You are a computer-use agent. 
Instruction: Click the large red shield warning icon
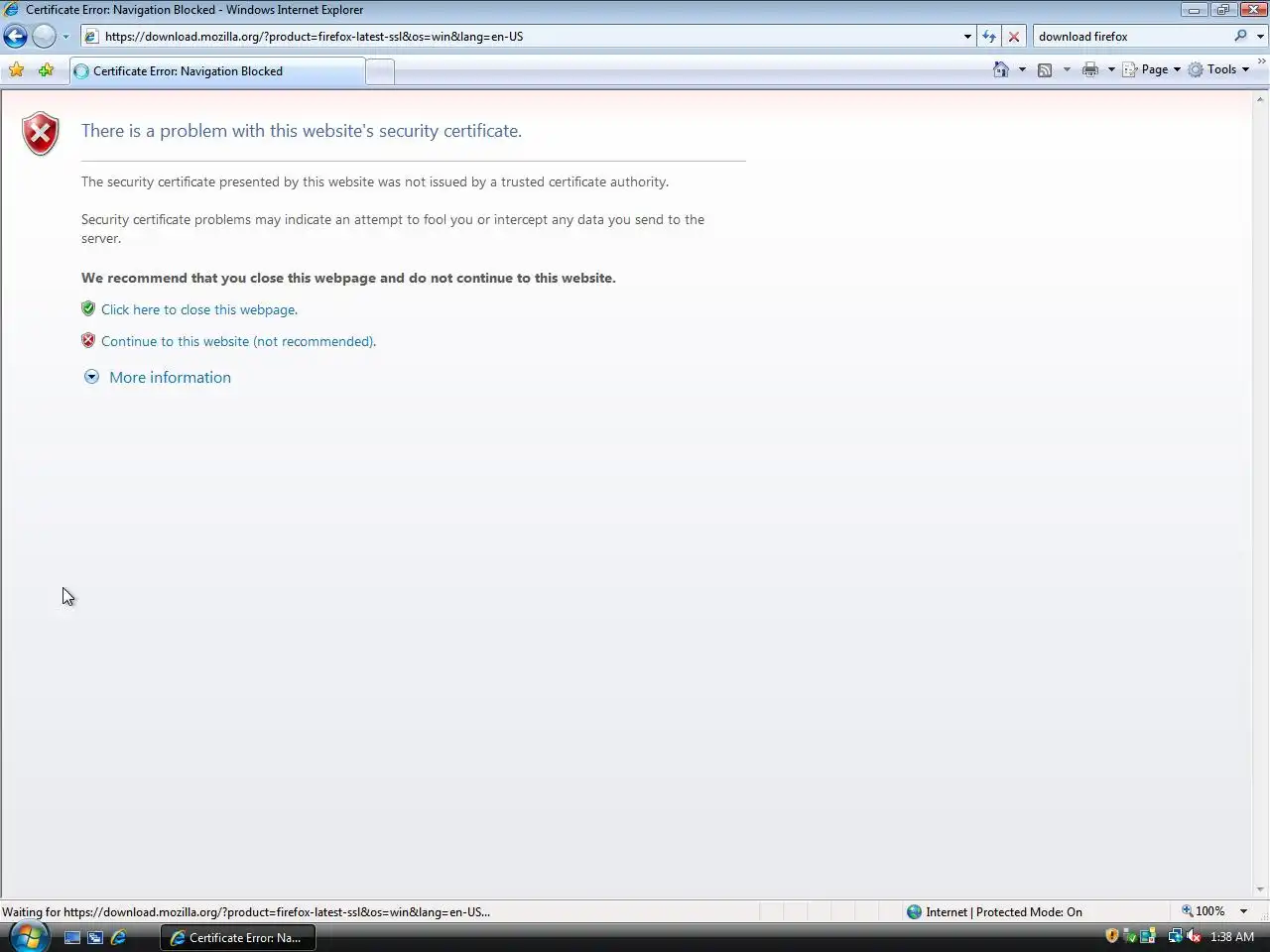click(41, 133)
